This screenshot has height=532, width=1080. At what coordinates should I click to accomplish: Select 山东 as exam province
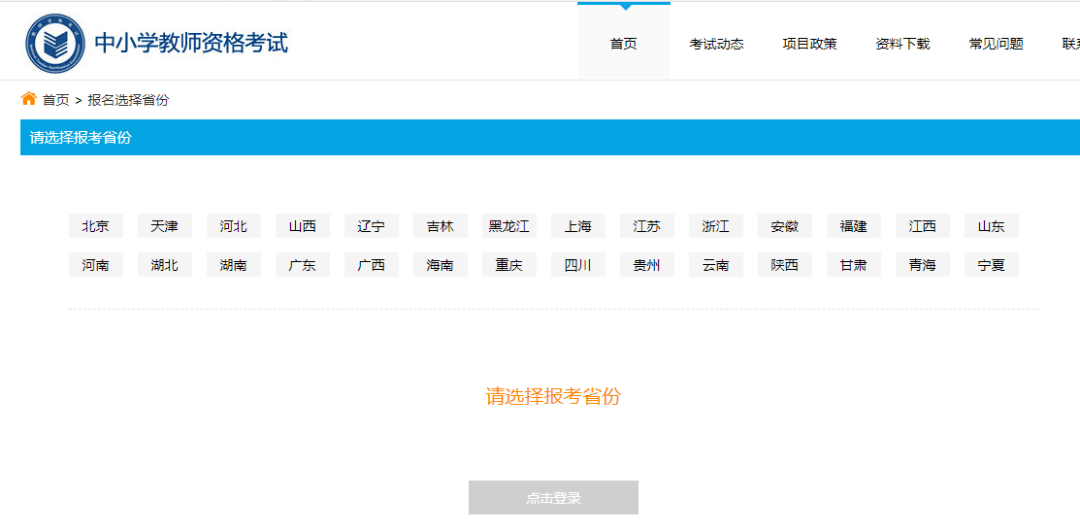coord(991,226)
